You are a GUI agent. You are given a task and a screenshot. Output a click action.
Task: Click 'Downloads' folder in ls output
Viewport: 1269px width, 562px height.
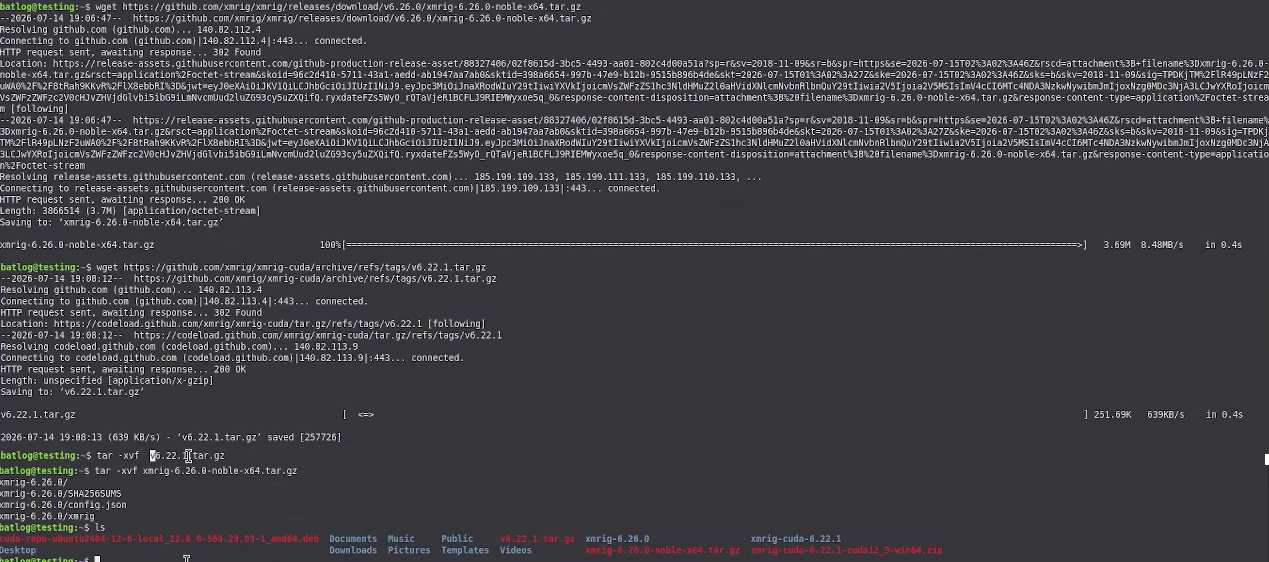[x=353, y=550]
